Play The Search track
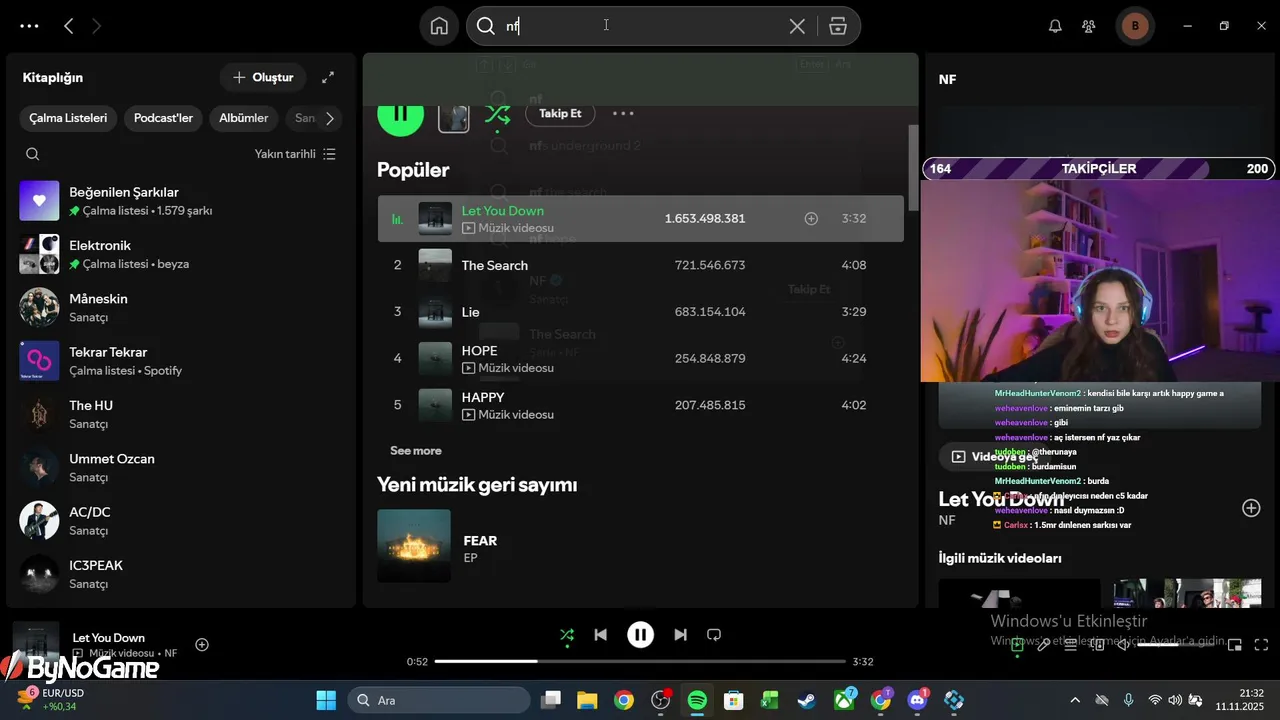This screenshot has width=1280, height=720. pos(640,265)
